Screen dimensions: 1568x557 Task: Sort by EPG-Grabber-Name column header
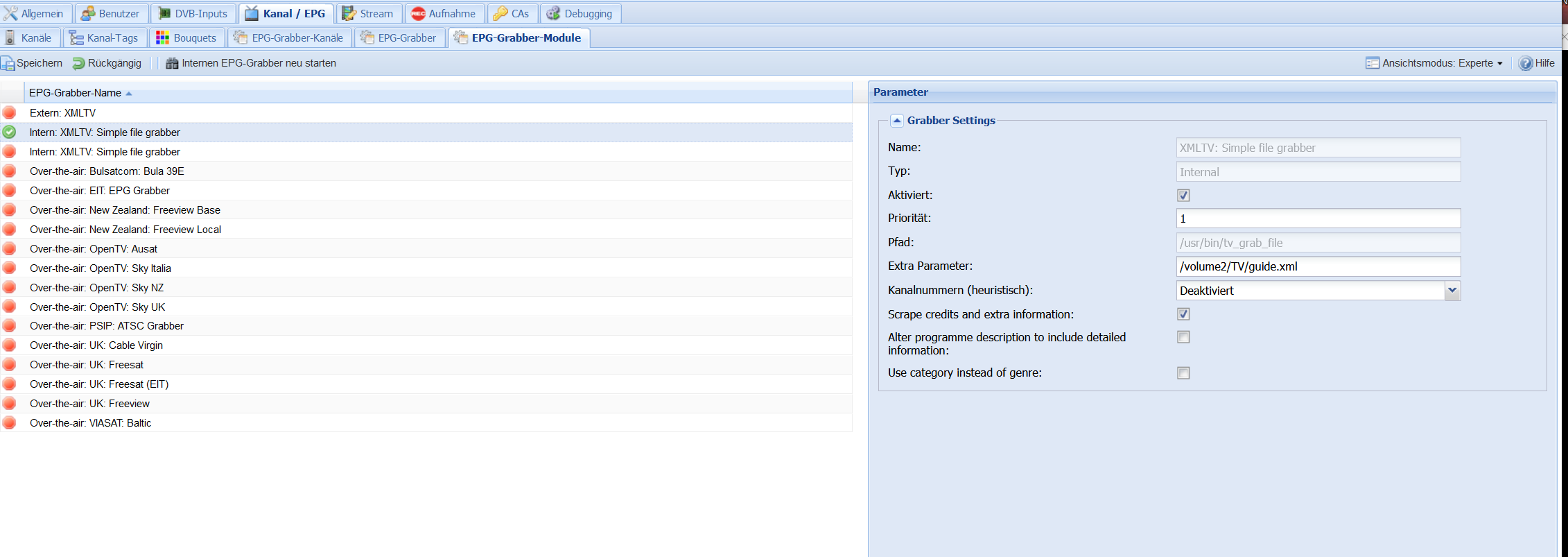click(438, 93)
